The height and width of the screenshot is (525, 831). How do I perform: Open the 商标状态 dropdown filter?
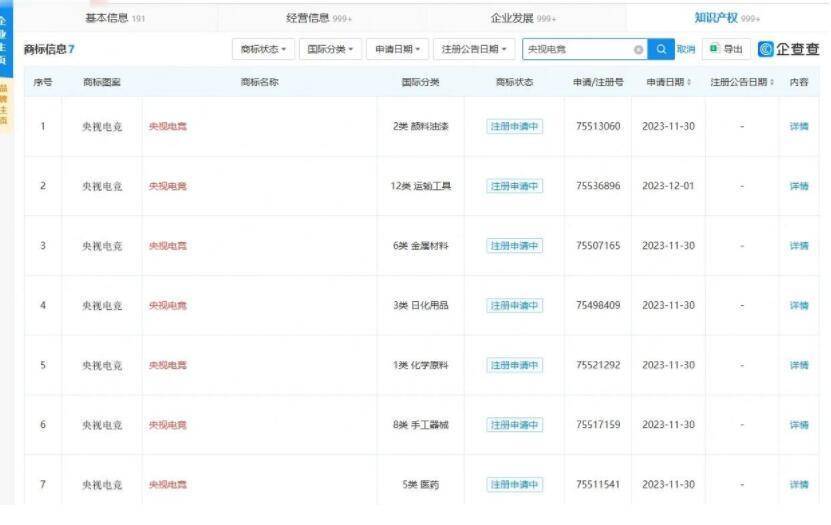[x=264, y=49]
